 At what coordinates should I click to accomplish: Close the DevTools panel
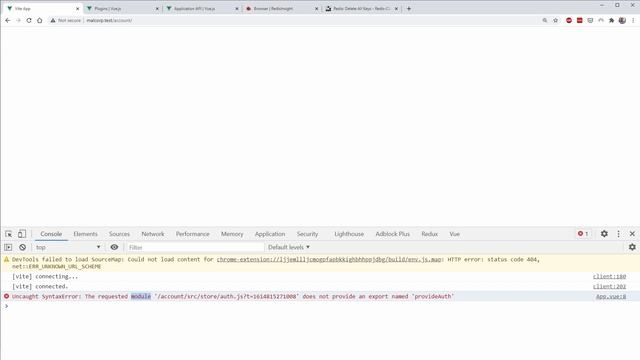632,234
